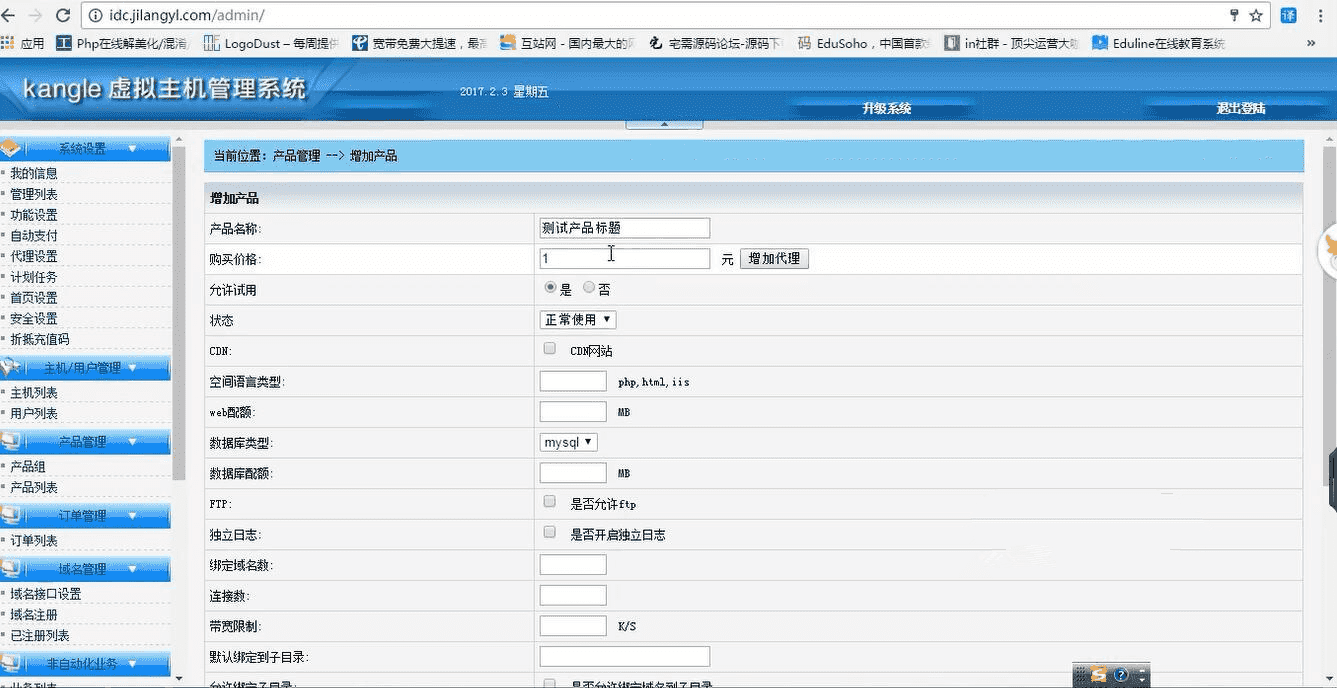This screenshot has height=688, width=1337.
Task: Go to 主机列表 in the sidebar
Action: point(34,393)
